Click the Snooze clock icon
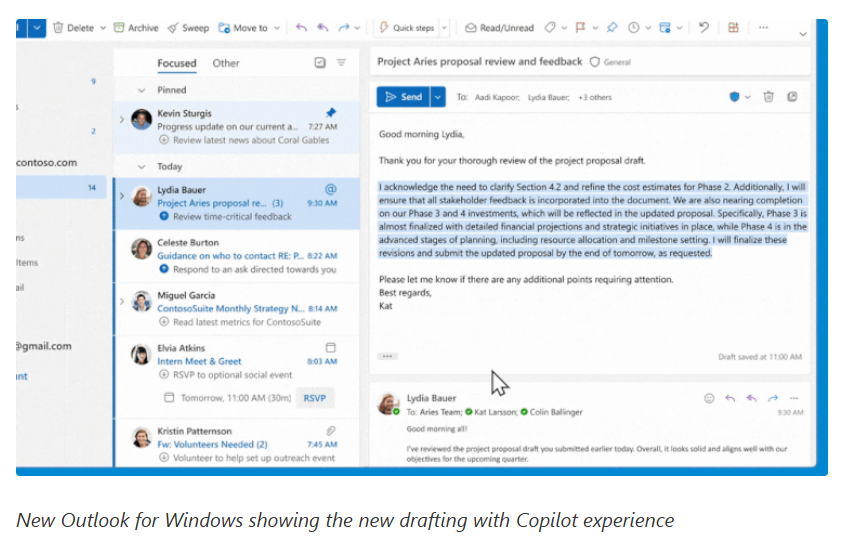The image size is (841, 545). [633, 27]
